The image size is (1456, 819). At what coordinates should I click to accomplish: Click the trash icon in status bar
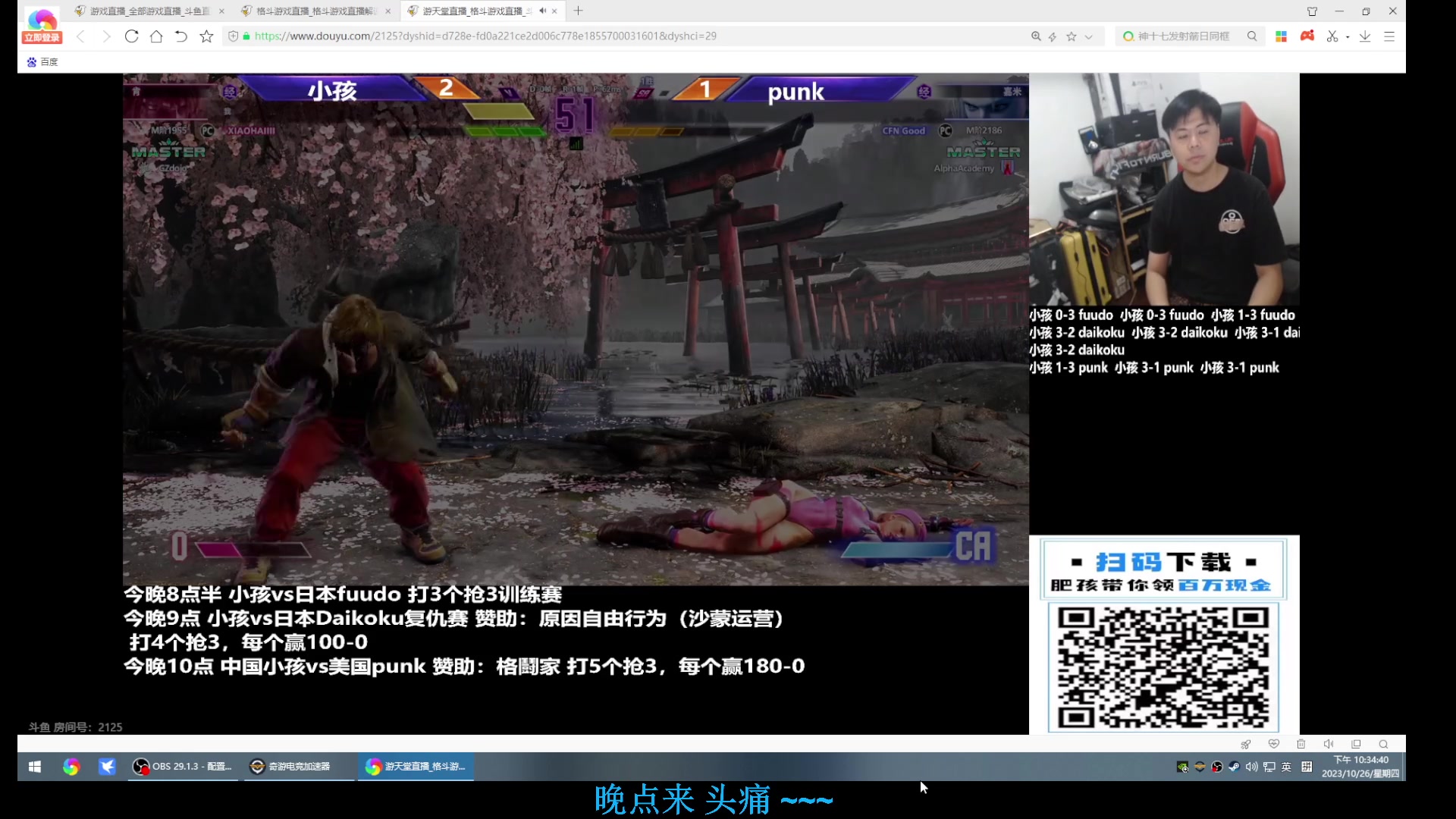[x=1301, y=744]
